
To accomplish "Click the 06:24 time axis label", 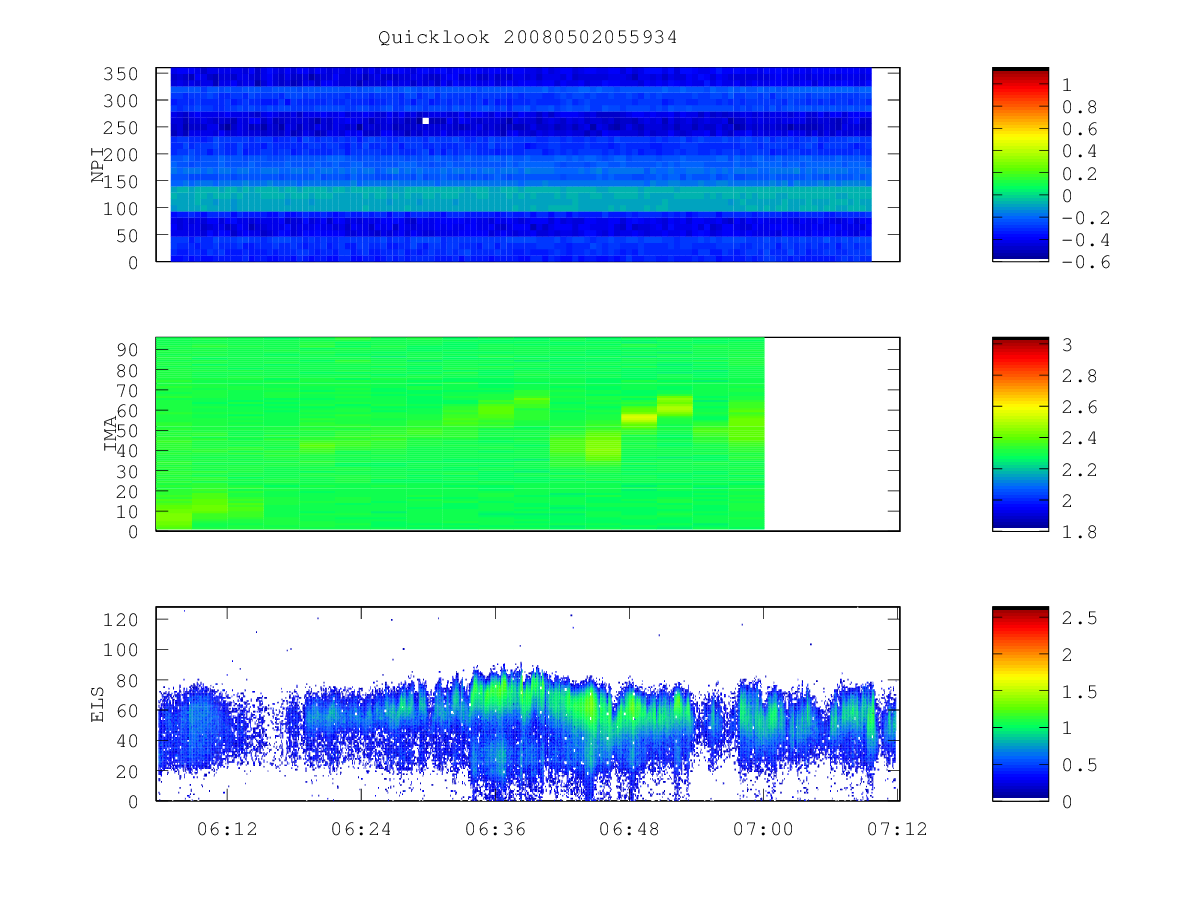I will coord(361,828).
